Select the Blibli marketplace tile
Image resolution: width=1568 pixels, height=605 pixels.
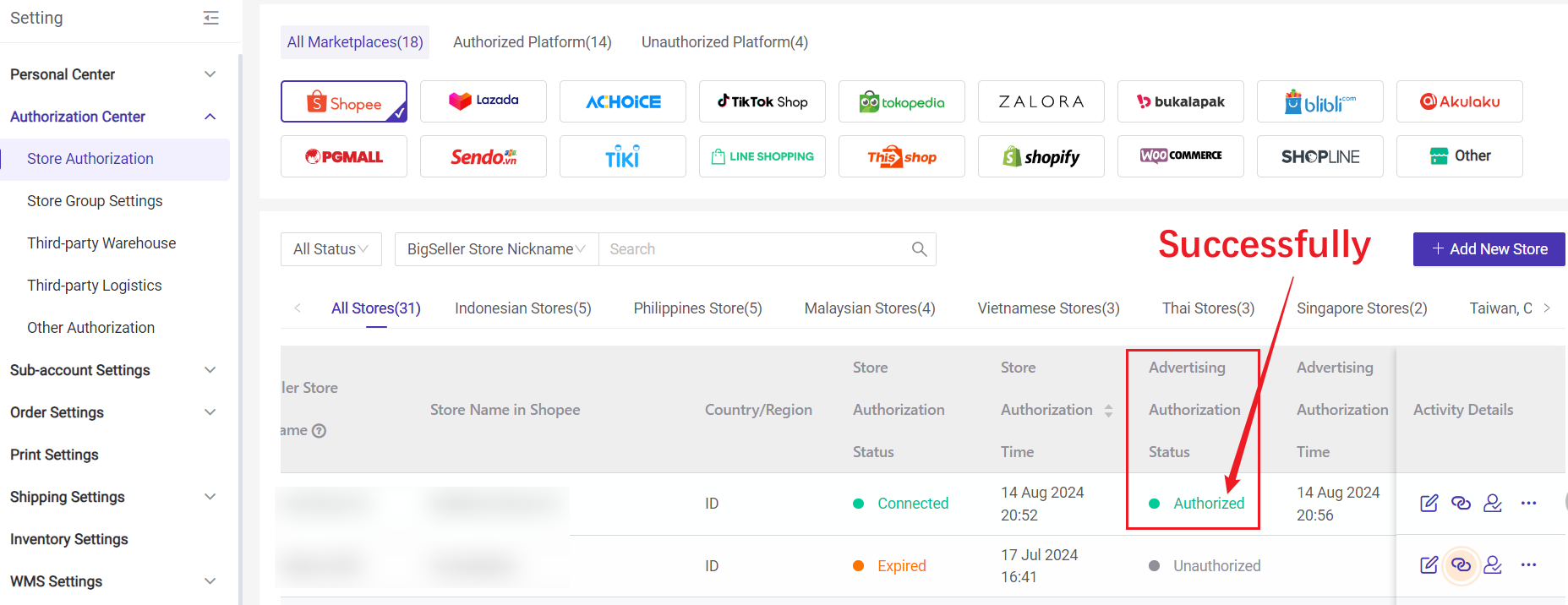point(1320,101)
